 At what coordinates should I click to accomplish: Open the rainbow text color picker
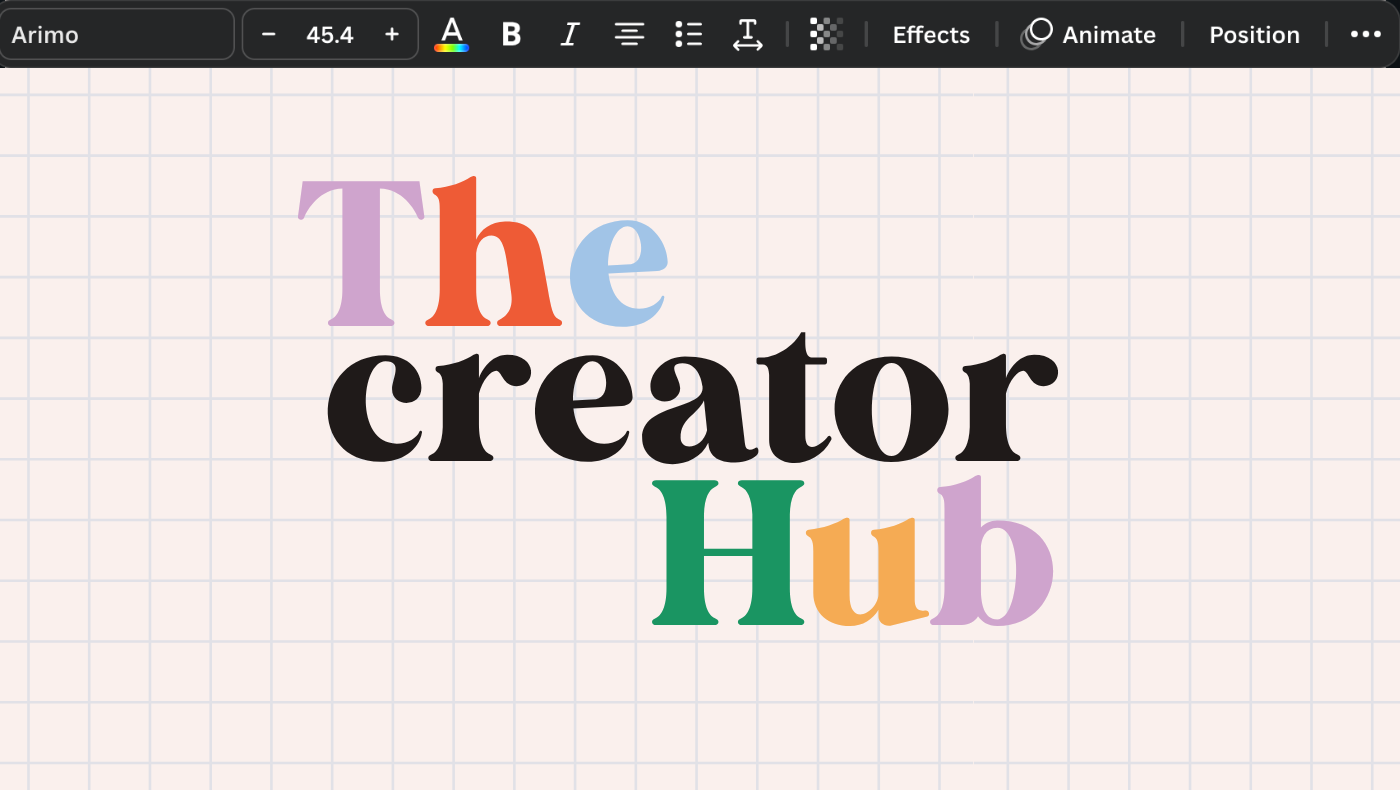(452, 34)
